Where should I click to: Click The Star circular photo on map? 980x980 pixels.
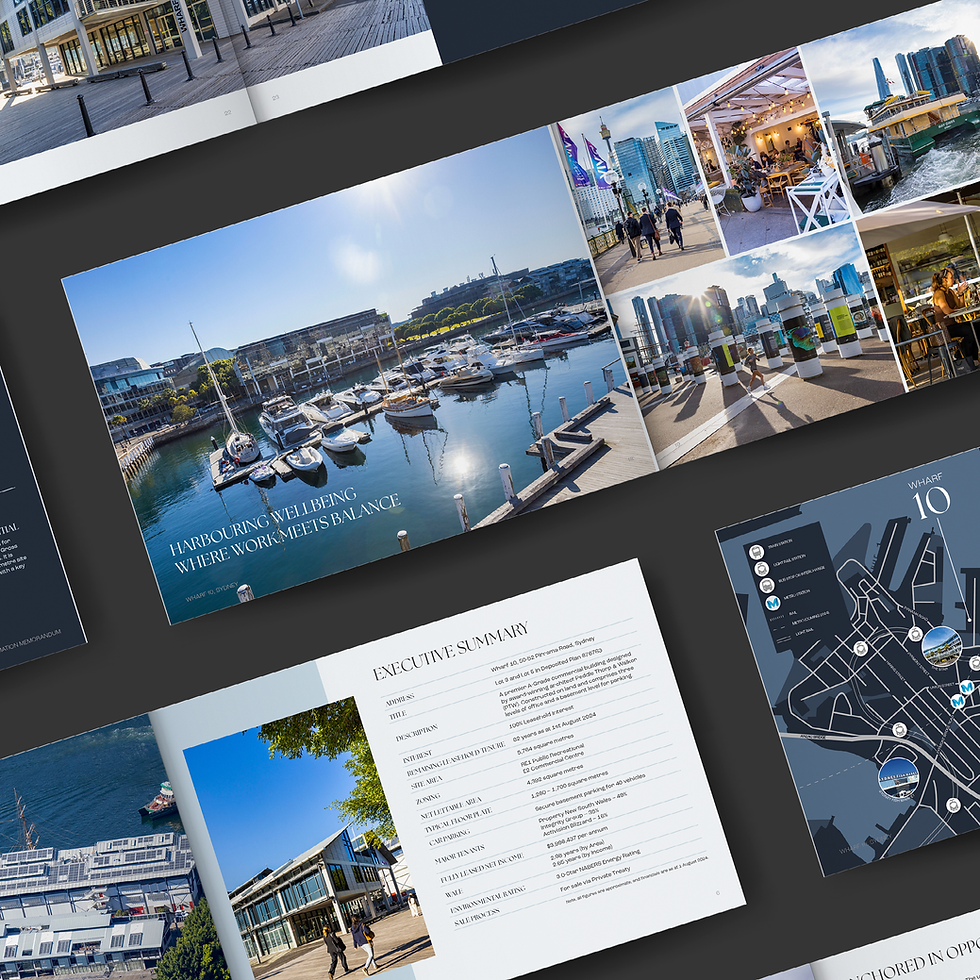(942, 646)
